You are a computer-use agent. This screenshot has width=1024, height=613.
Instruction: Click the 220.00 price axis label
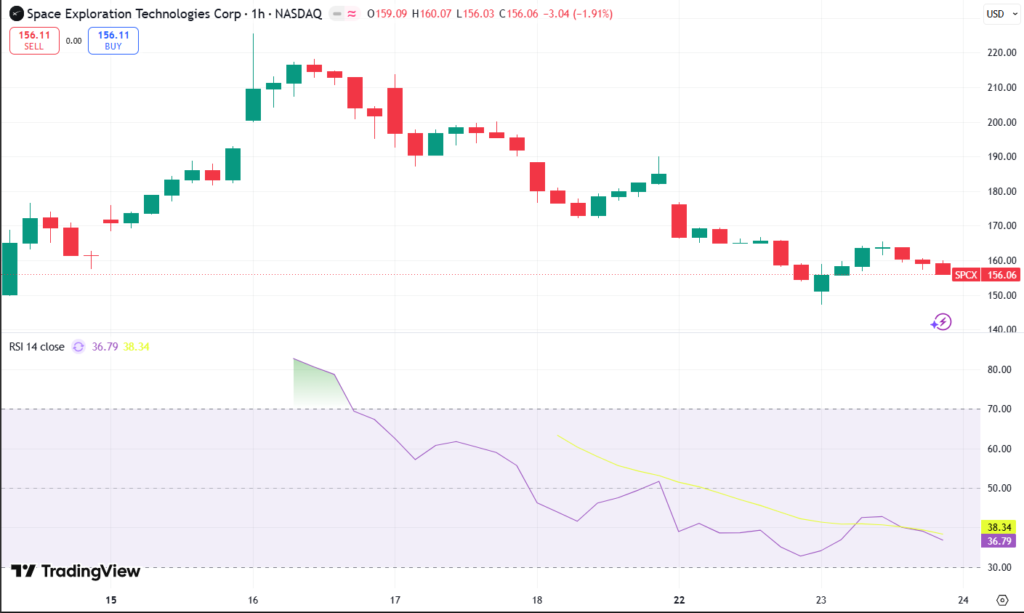pyautogui.click(x=1002, y=52)
